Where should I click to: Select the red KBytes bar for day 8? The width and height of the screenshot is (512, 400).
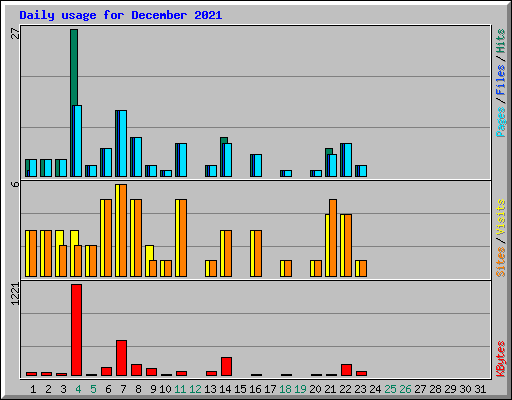click(x=136, y=370)
